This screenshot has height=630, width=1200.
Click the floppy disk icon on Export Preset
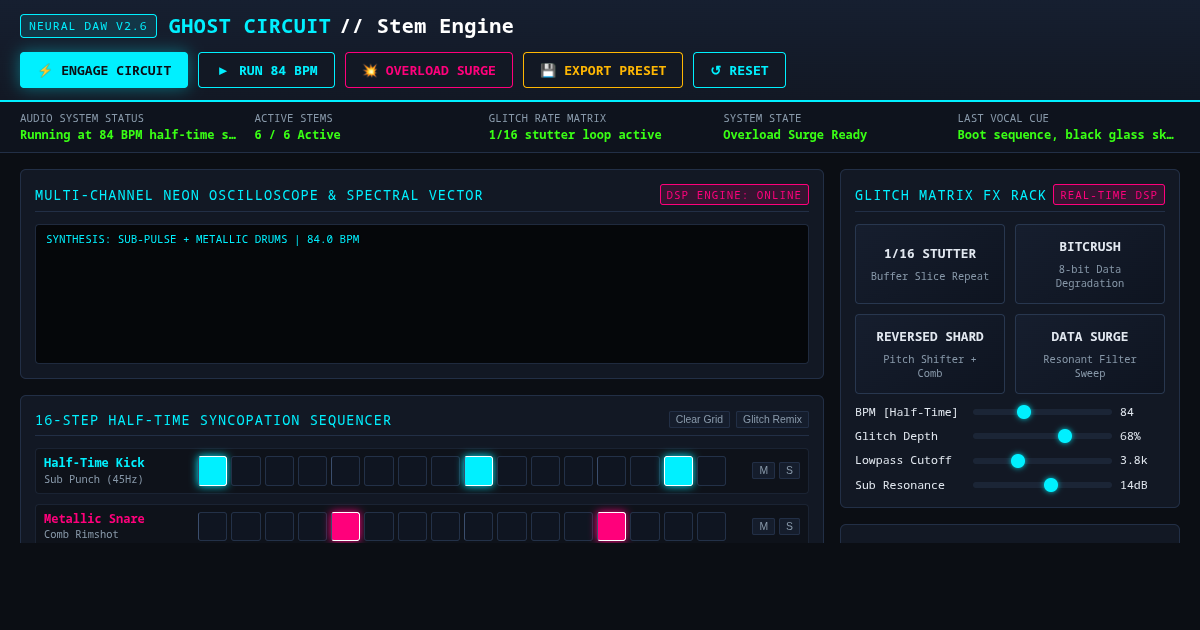(548, 70)
